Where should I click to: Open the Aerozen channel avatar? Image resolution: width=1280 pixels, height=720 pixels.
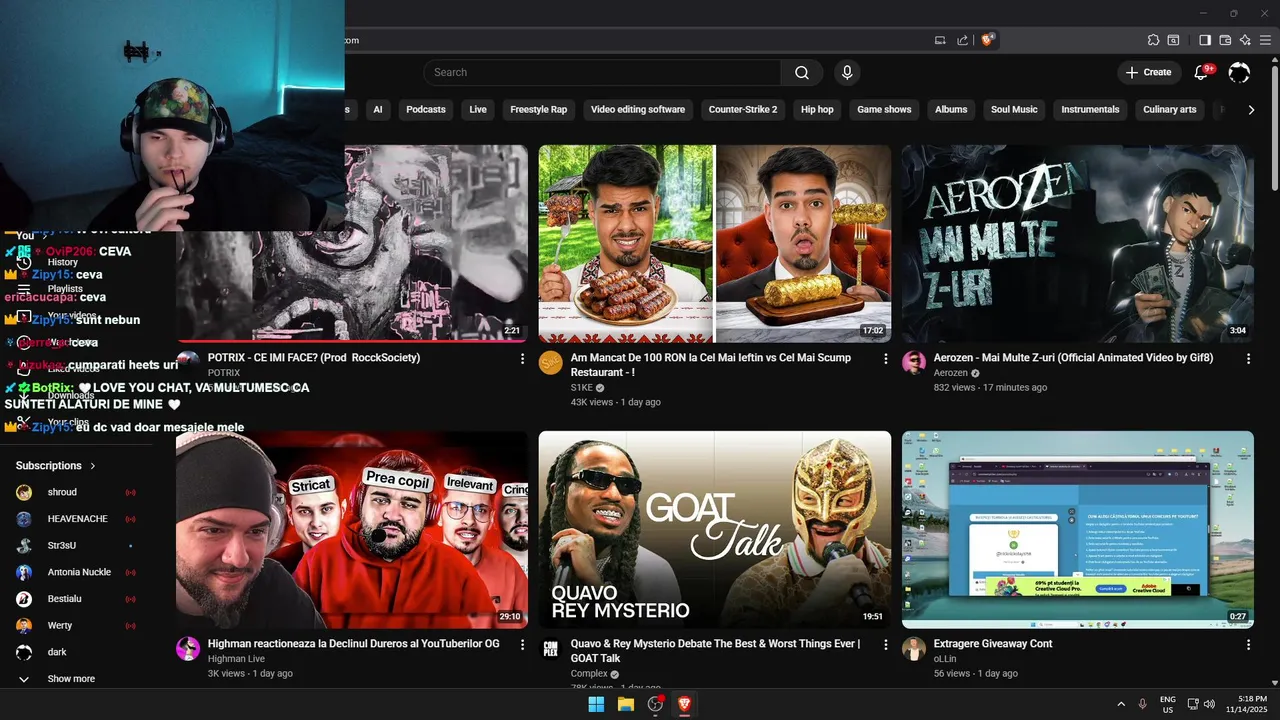coord(914,362)
